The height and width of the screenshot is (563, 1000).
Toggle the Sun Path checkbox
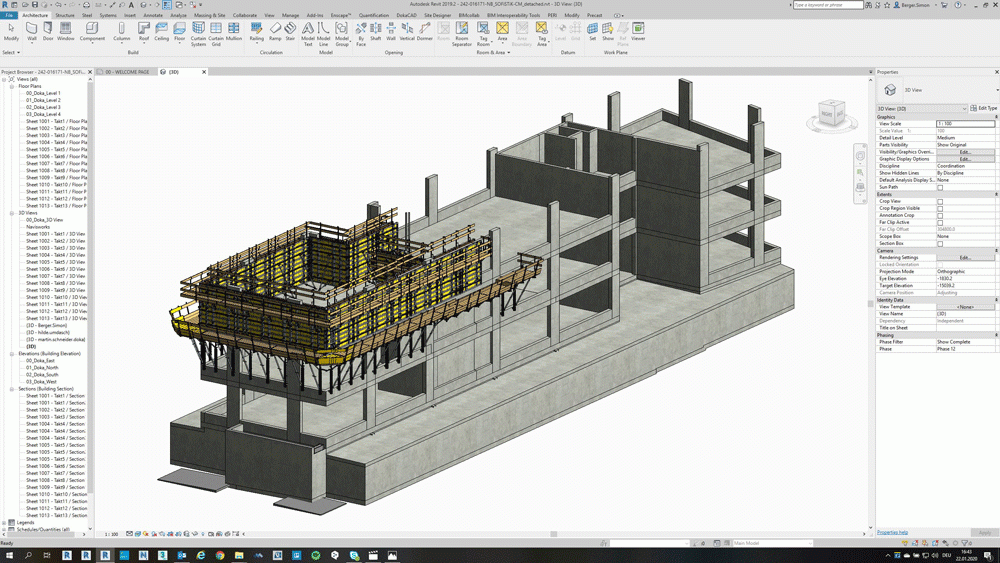[940, 187]
